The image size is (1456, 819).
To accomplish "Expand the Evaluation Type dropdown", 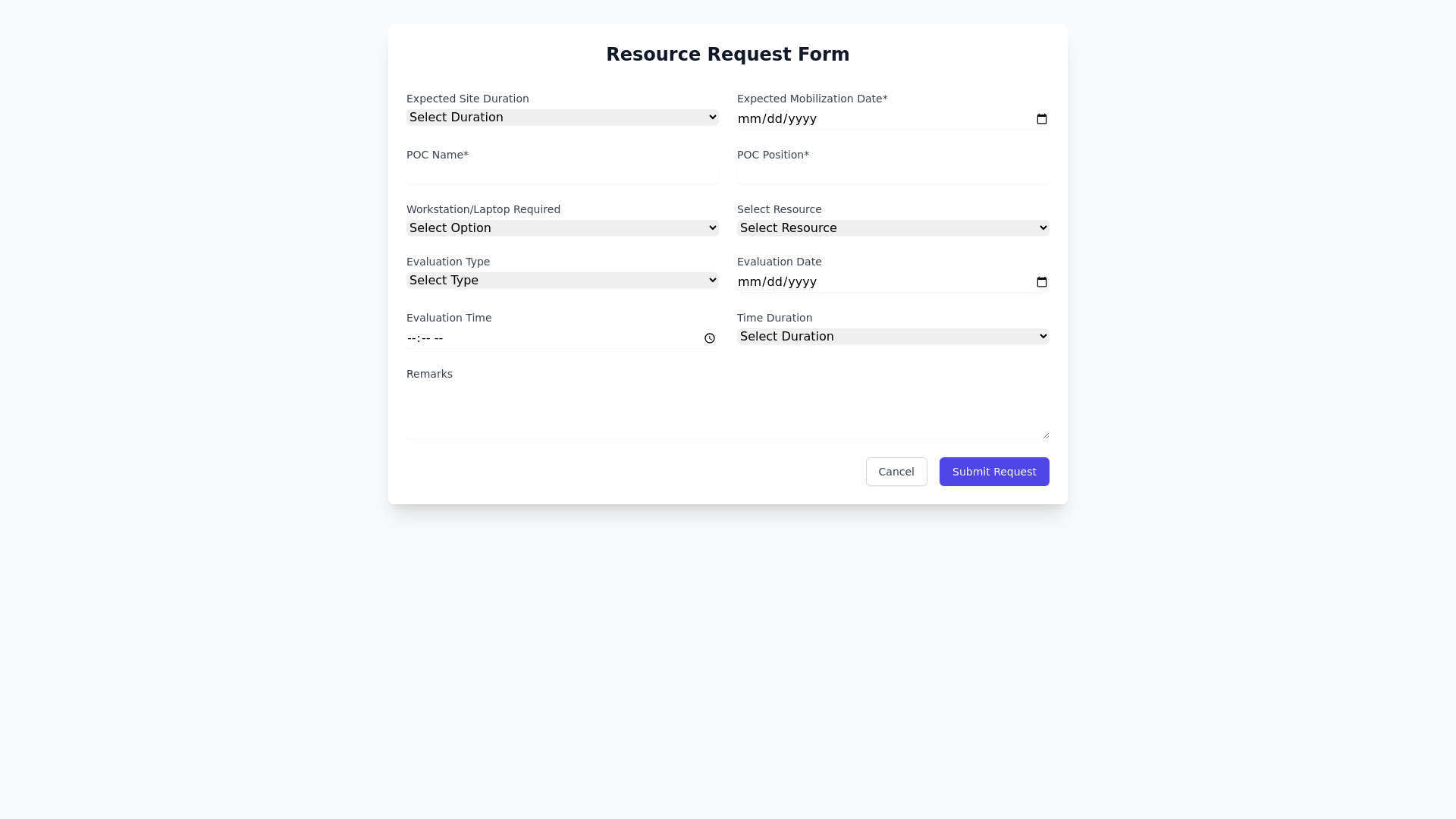I will [x=562, y=280].
